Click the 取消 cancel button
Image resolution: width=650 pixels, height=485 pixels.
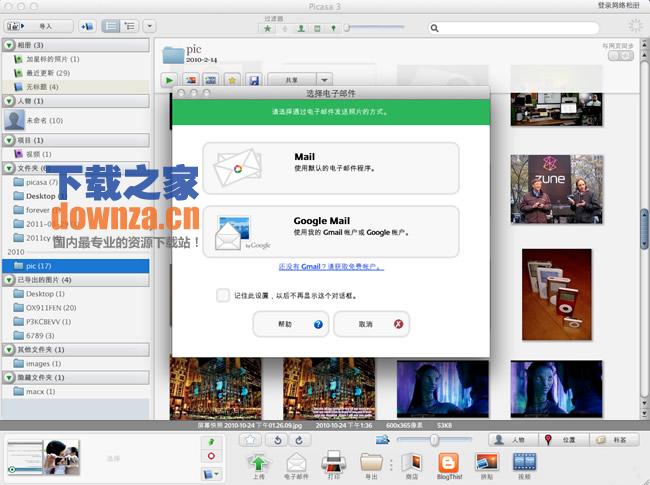[371, 324]
